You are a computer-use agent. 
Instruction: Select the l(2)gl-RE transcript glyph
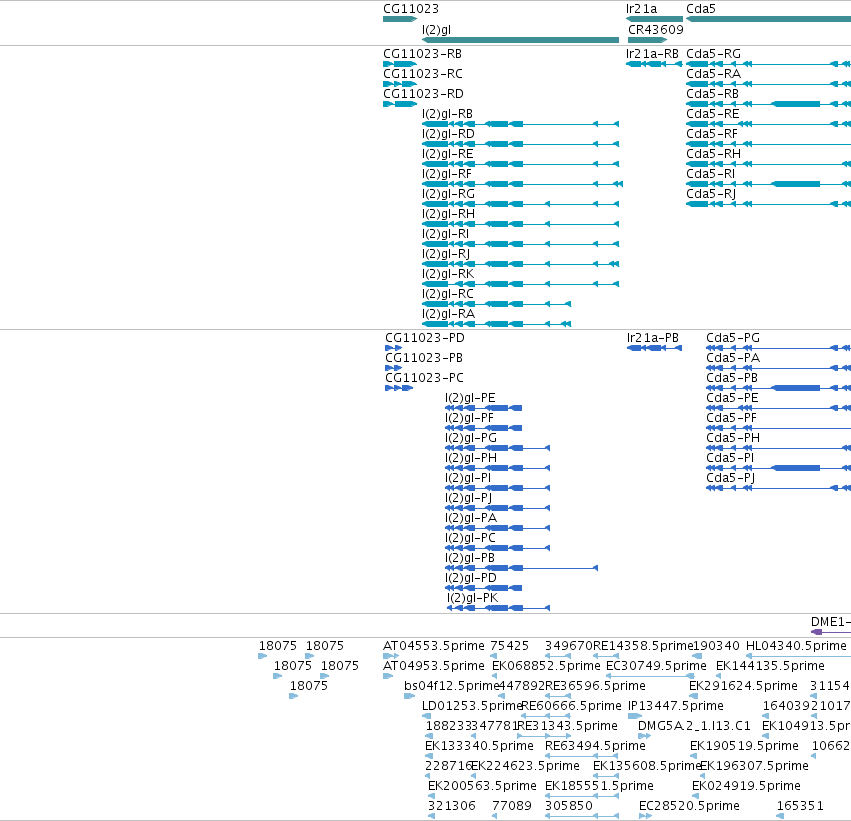tap(520, 164)
